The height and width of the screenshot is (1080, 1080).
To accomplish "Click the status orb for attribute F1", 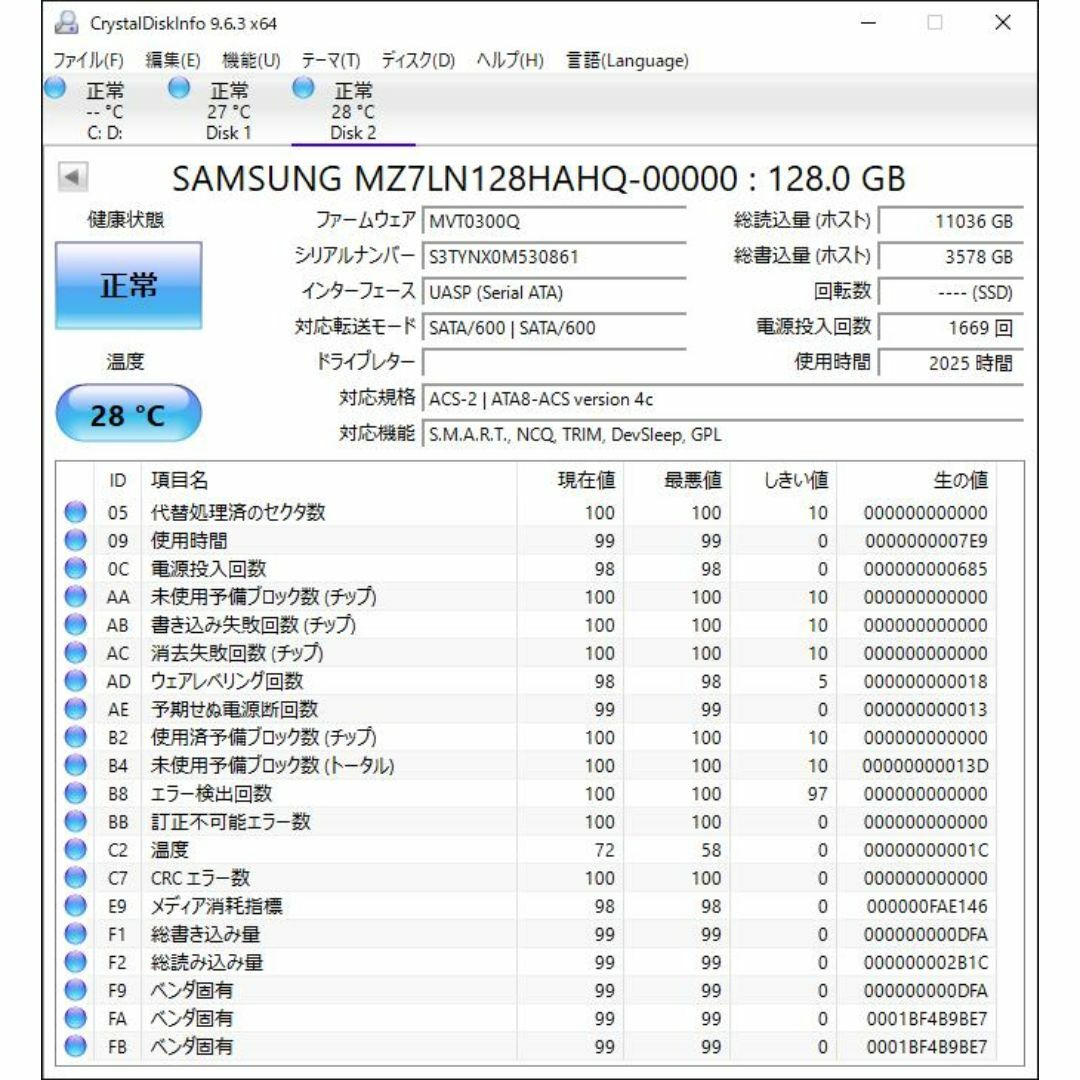I will coord(75,934).
